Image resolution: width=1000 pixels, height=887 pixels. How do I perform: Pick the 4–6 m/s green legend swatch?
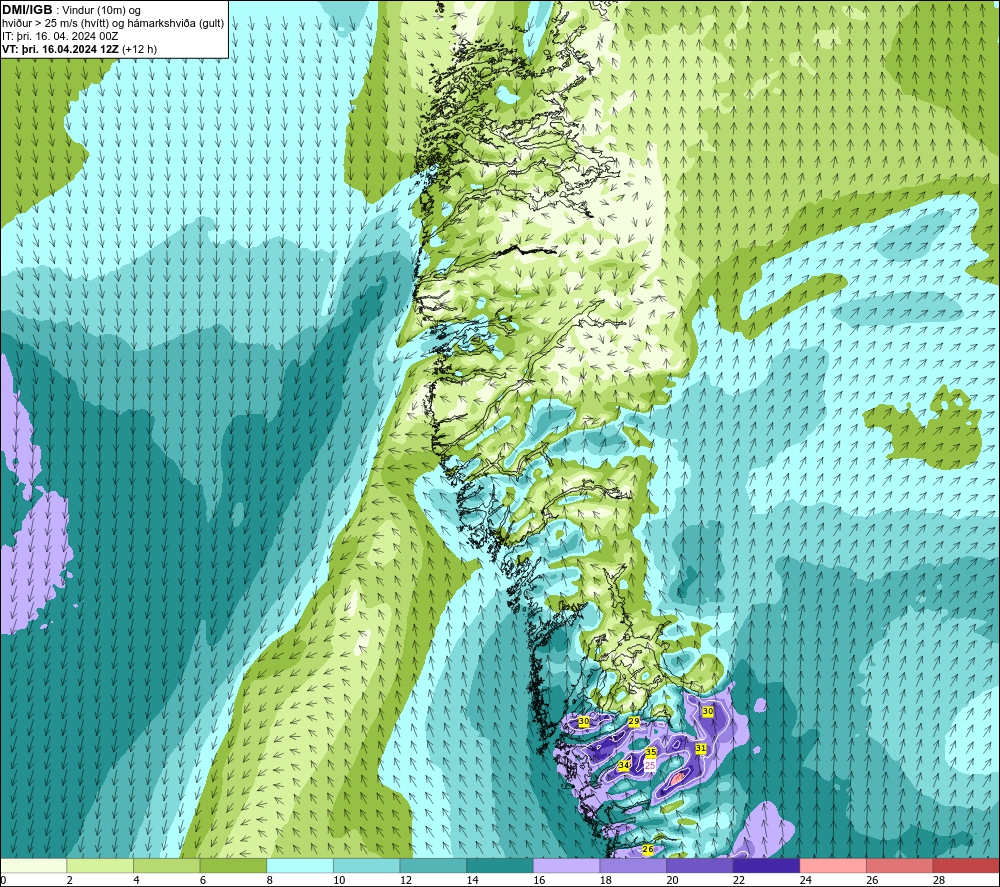(166, 865)
